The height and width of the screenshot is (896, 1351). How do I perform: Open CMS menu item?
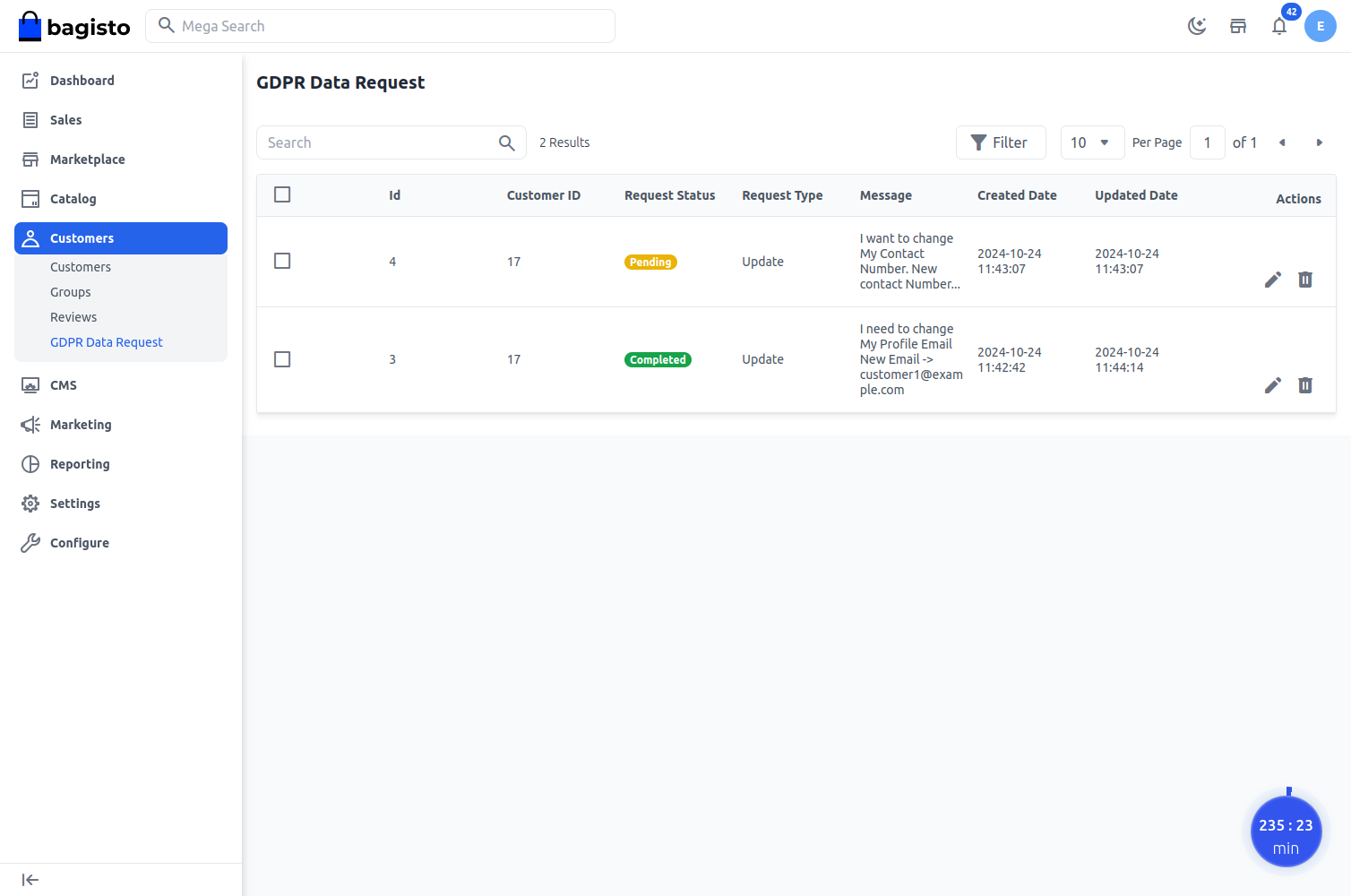121,385
